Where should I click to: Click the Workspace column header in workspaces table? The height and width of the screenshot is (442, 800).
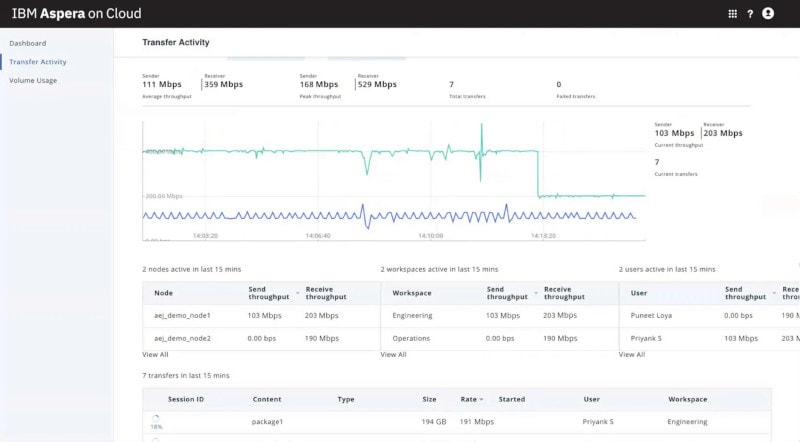click(412, 293)
